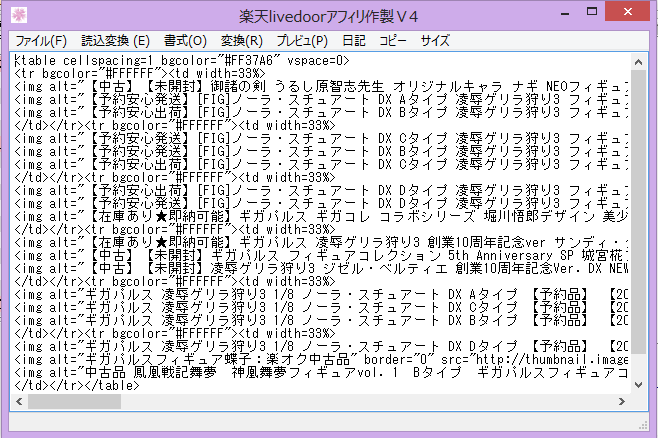Click the horizontal scrollbar left arrow

click(x=19, y=402)
